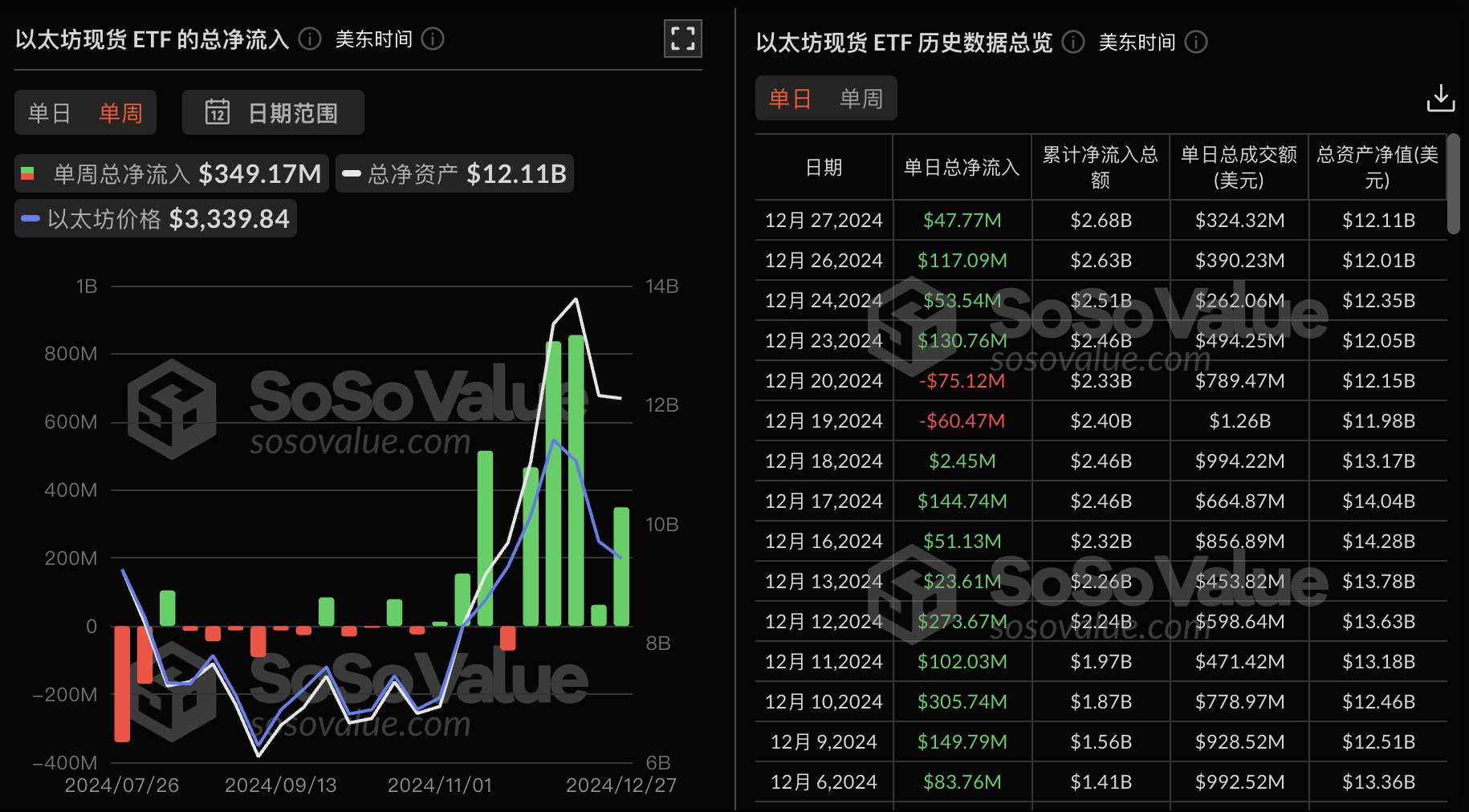Click info icon next to left 美东时间 label
Screen dimensions: 1469x812
pos(433,39)
